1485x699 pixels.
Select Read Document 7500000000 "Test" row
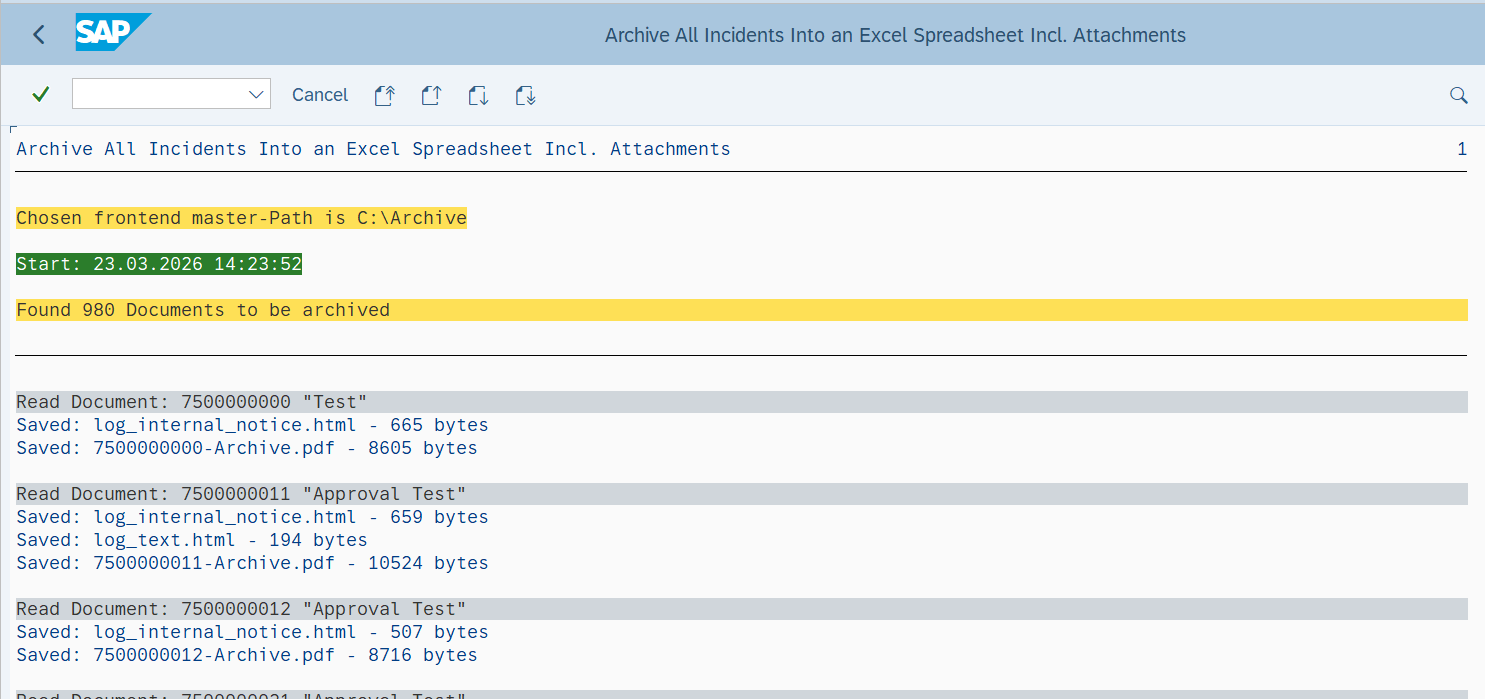tap(191, 402)
